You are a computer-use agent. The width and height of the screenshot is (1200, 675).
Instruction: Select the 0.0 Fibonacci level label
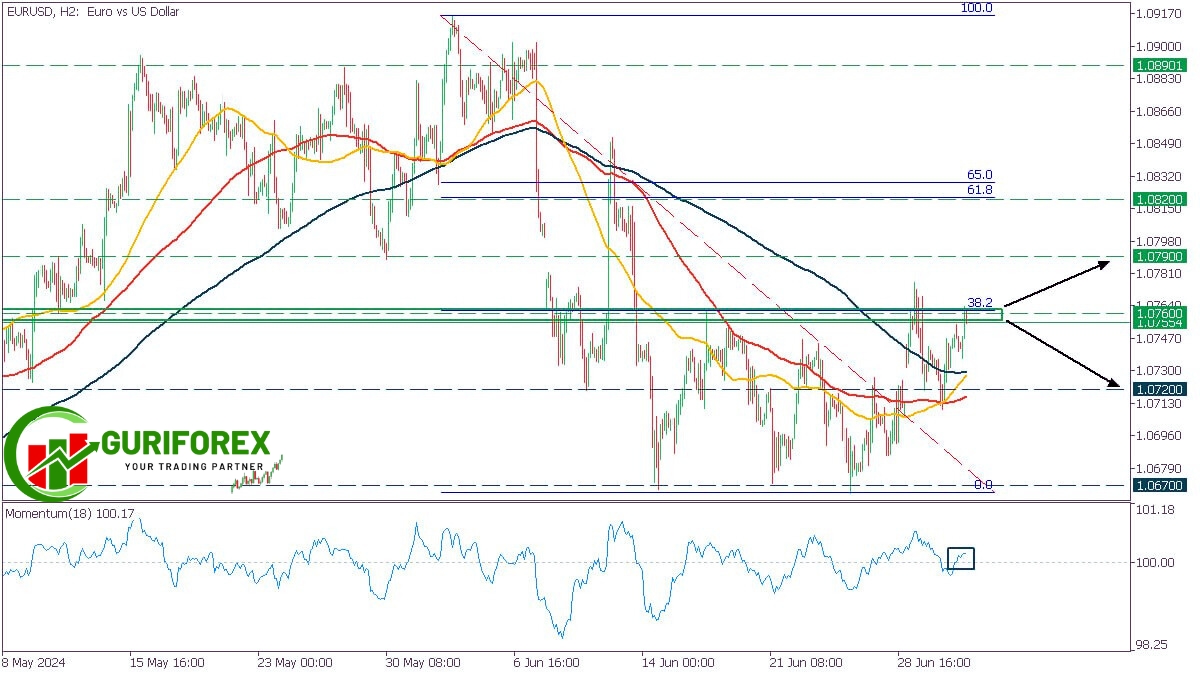983,484
